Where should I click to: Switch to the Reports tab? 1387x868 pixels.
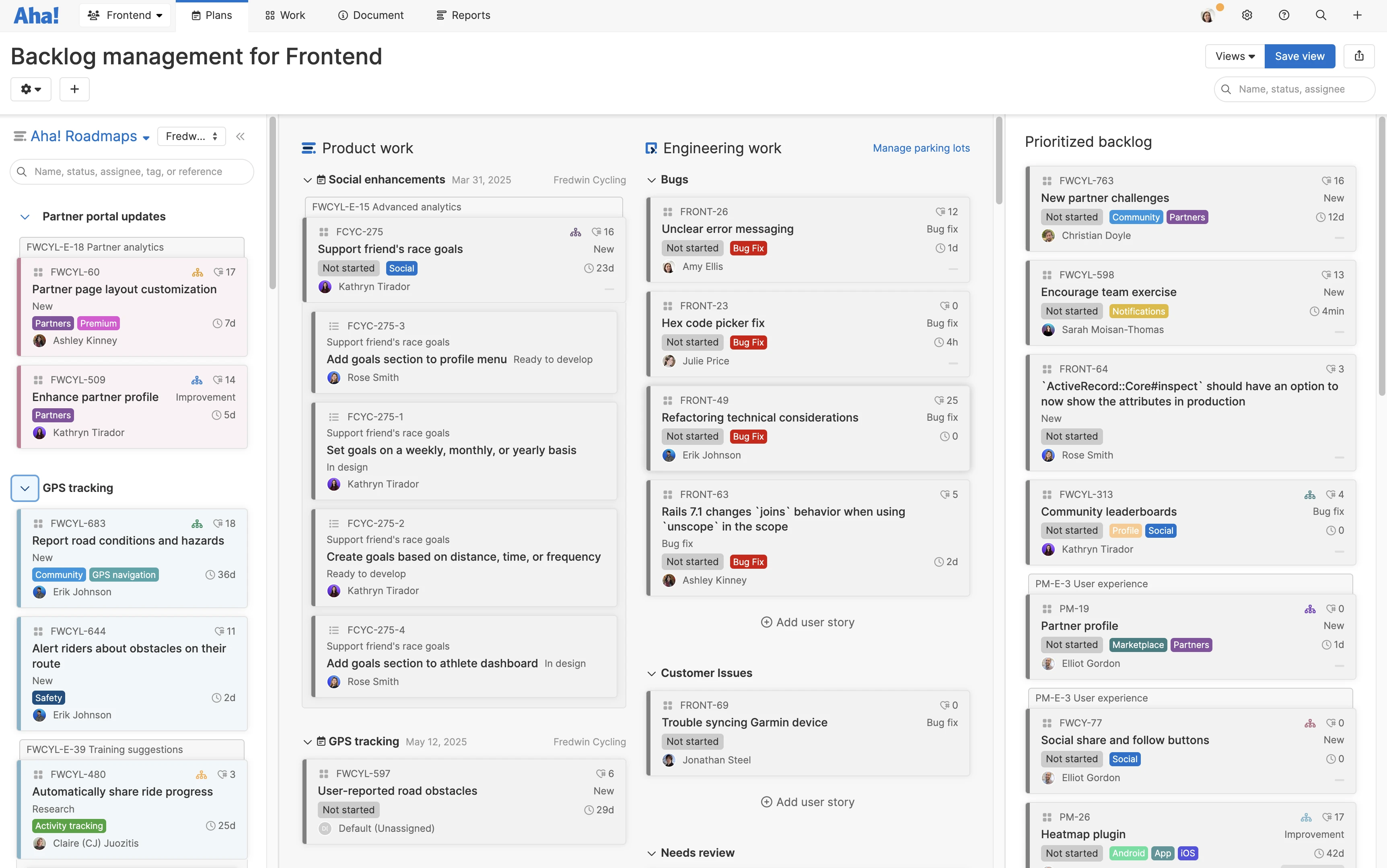pos(463,15)
